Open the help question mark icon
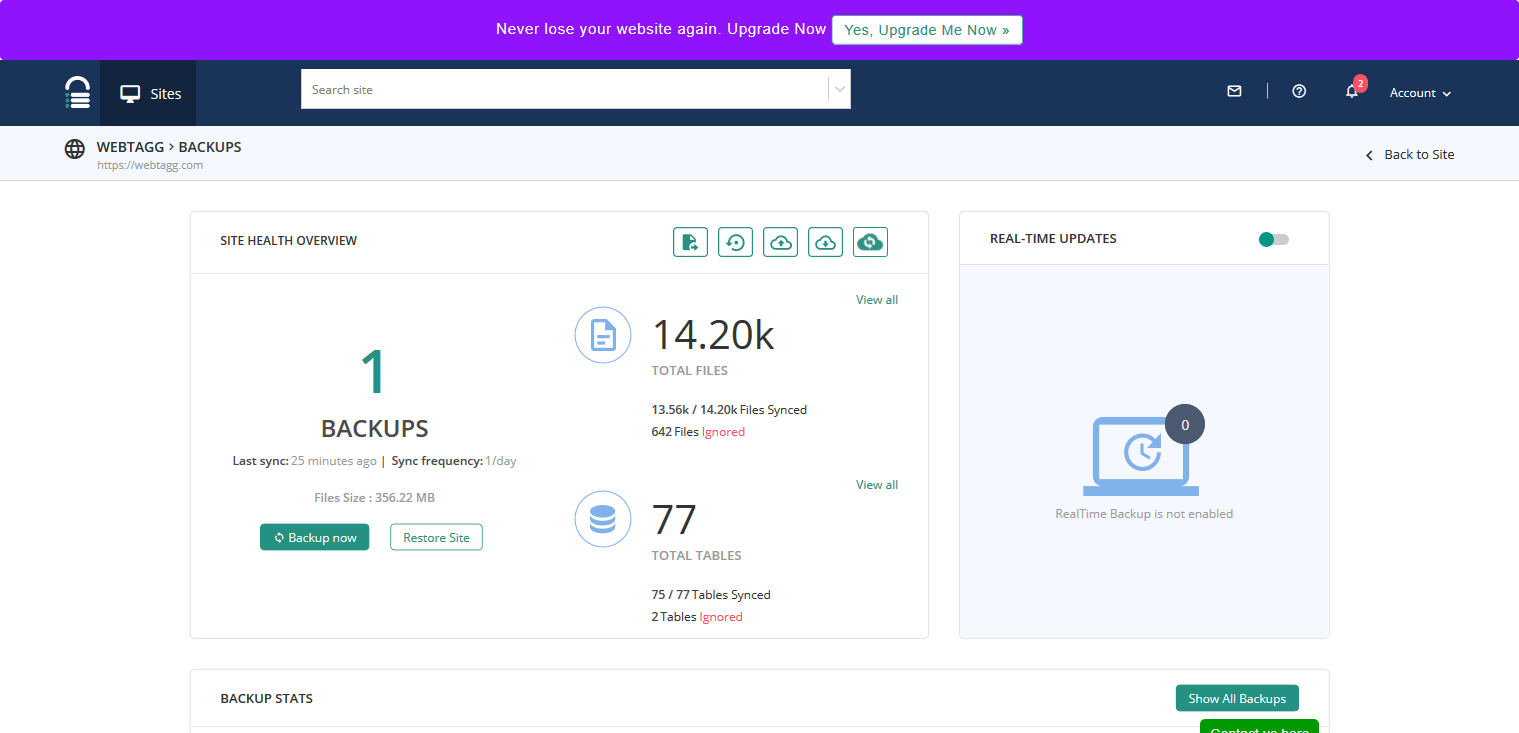This screenshot has height=733, width=1519. coord(1299,91)
